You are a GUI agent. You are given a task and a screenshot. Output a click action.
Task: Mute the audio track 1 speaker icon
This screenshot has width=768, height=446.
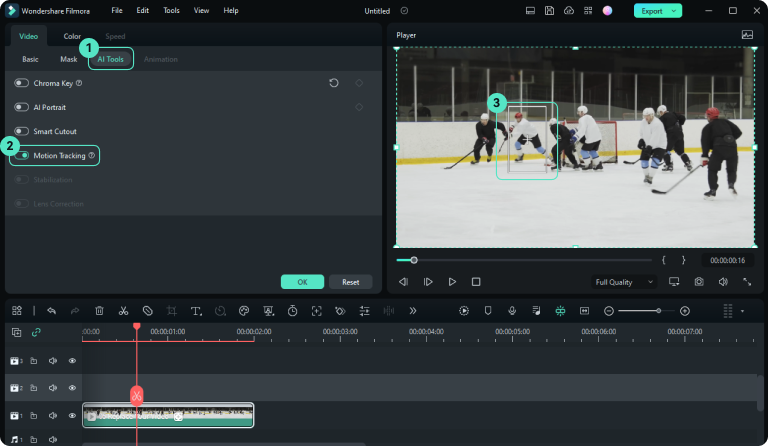click(53, 440)
